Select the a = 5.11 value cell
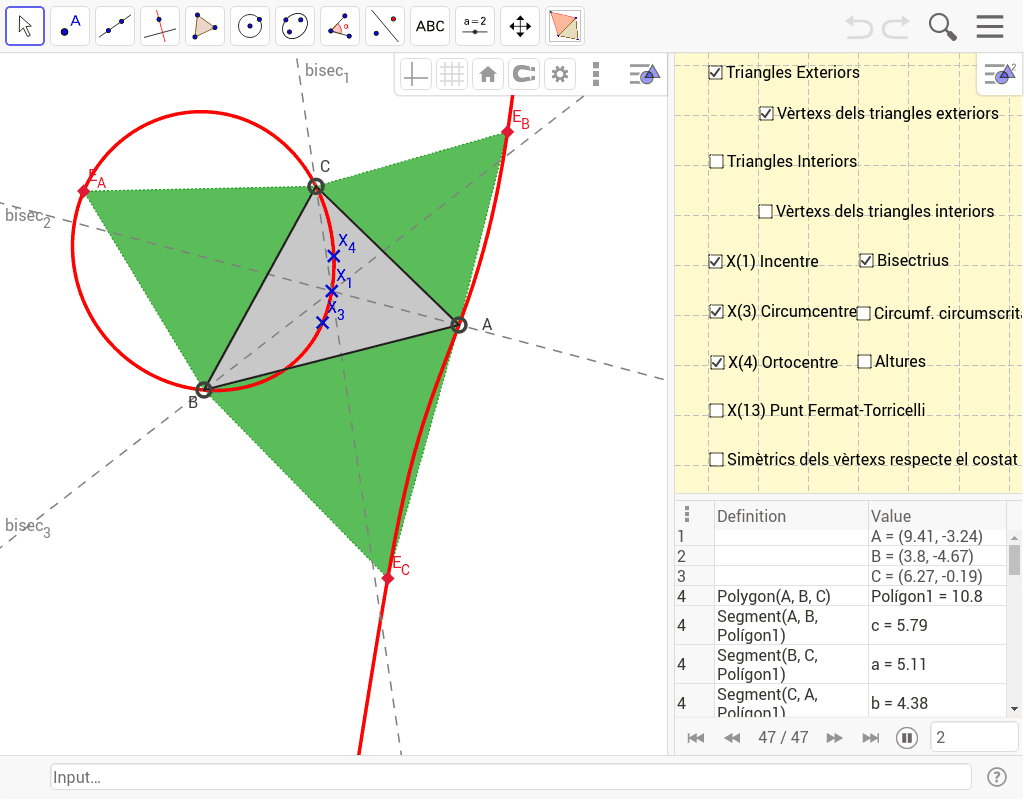The width and height of the screenshot is (1024, 800). [937, 665]
